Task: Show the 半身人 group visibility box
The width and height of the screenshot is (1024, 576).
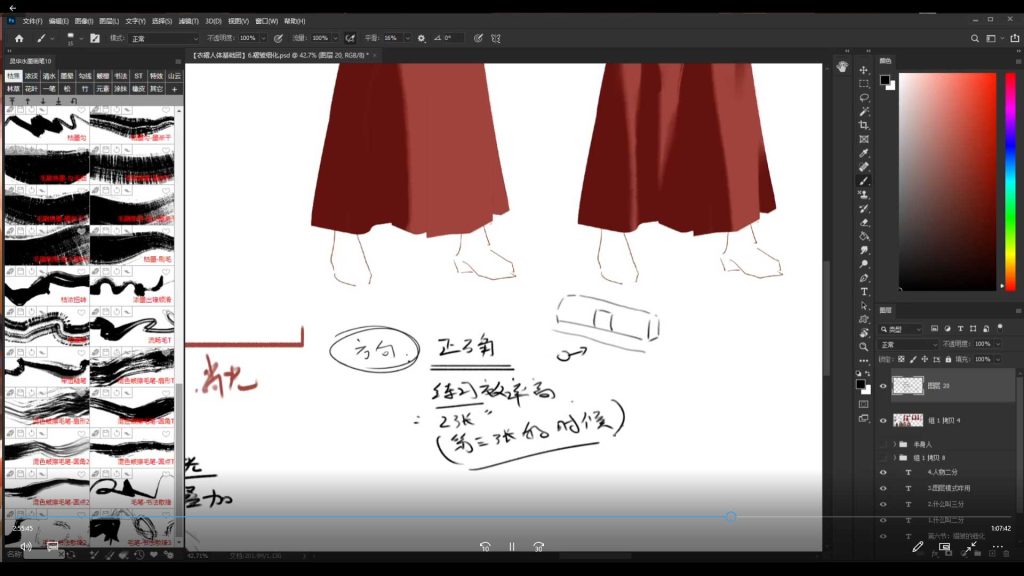Action: [x=883, y=444]
